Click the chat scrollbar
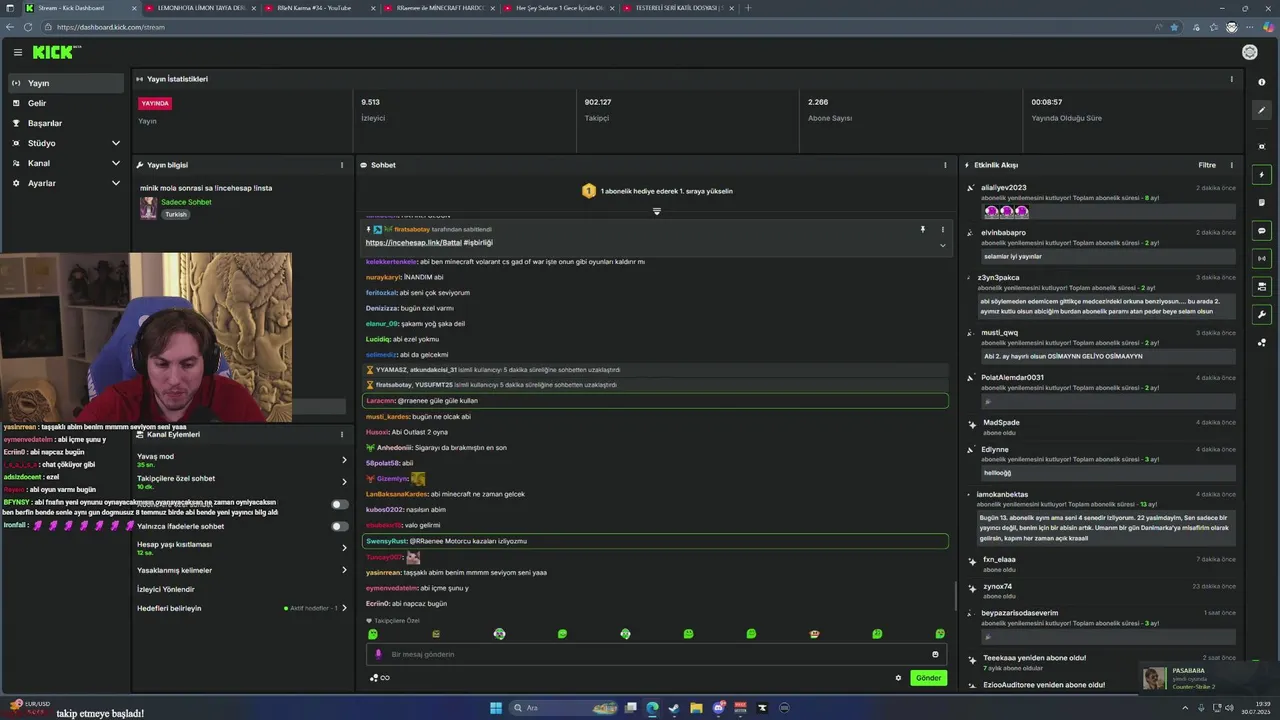This screenshot has width=1280, height=720. coord(956,596)
